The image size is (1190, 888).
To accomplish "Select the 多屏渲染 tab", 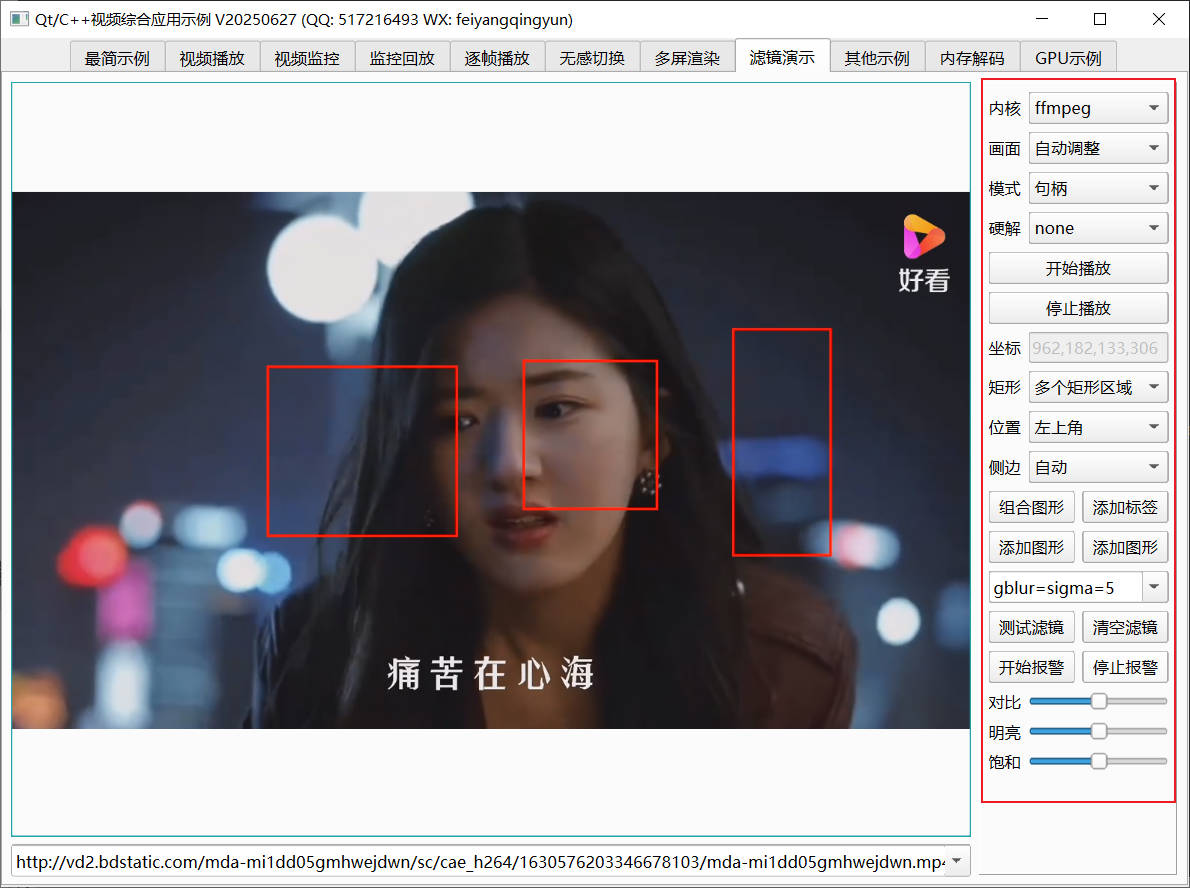I will [x=688, y=58].
